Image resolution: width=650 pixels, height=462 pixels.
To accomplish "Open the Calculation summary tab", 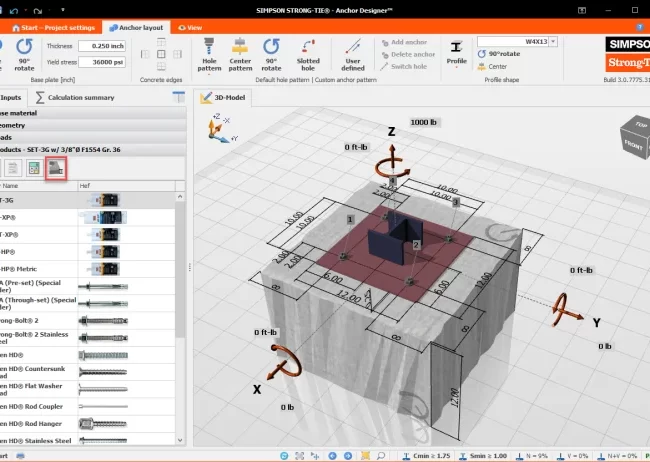I will click(75, 97).
